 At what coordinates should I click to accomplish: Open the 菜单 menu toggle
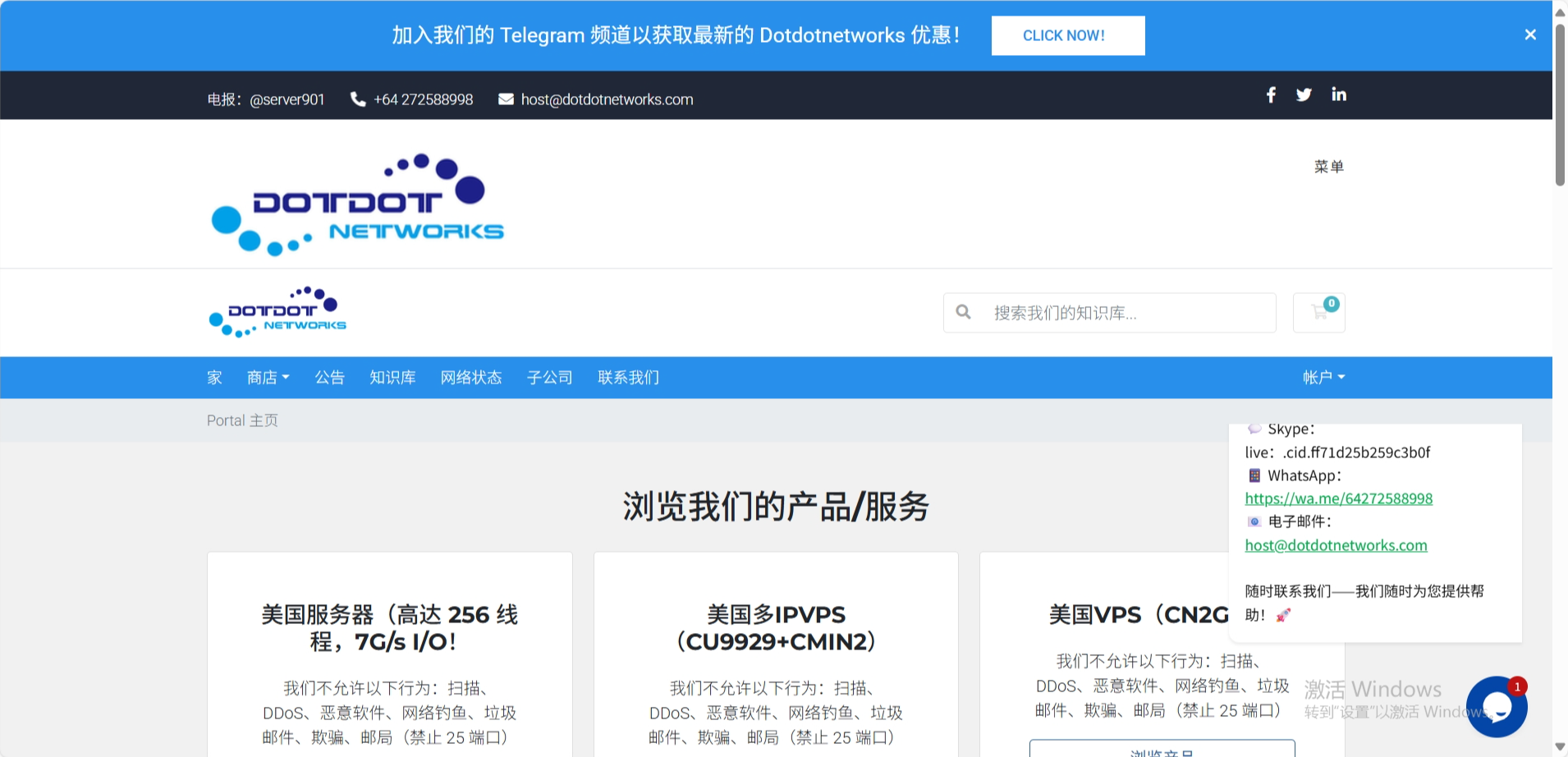tap(1328, 167)
